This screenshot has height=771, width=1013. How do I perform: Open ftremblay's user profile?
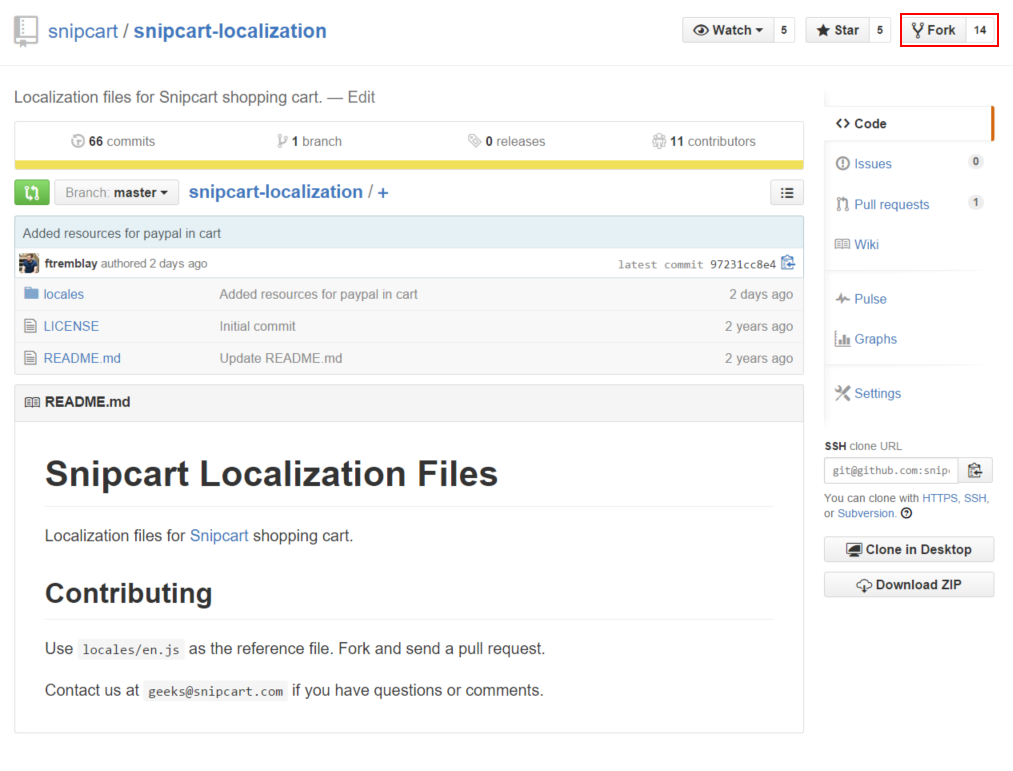point(71,264)
